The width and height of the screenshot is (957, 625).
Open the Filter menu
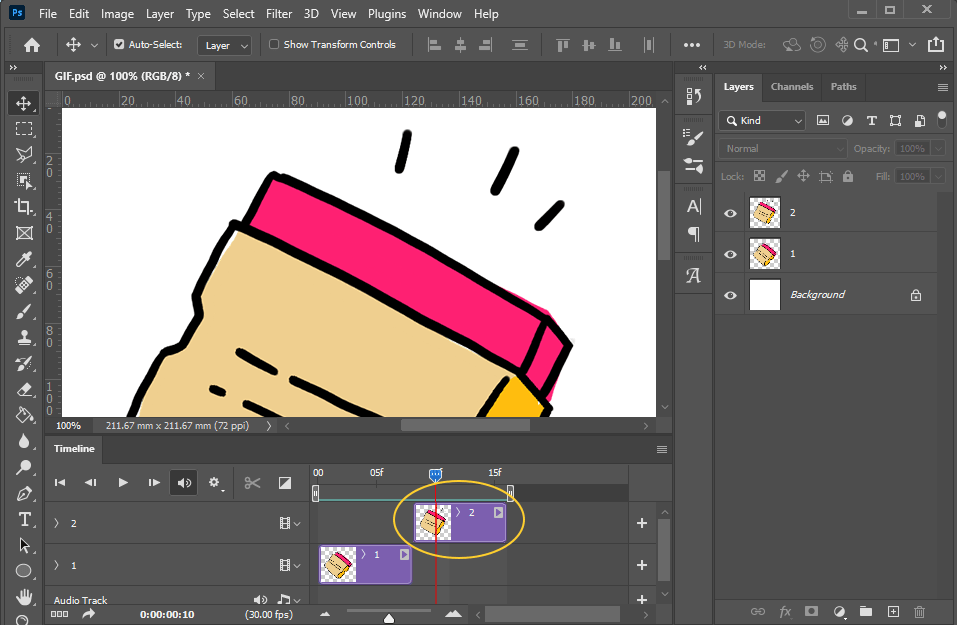279,14
